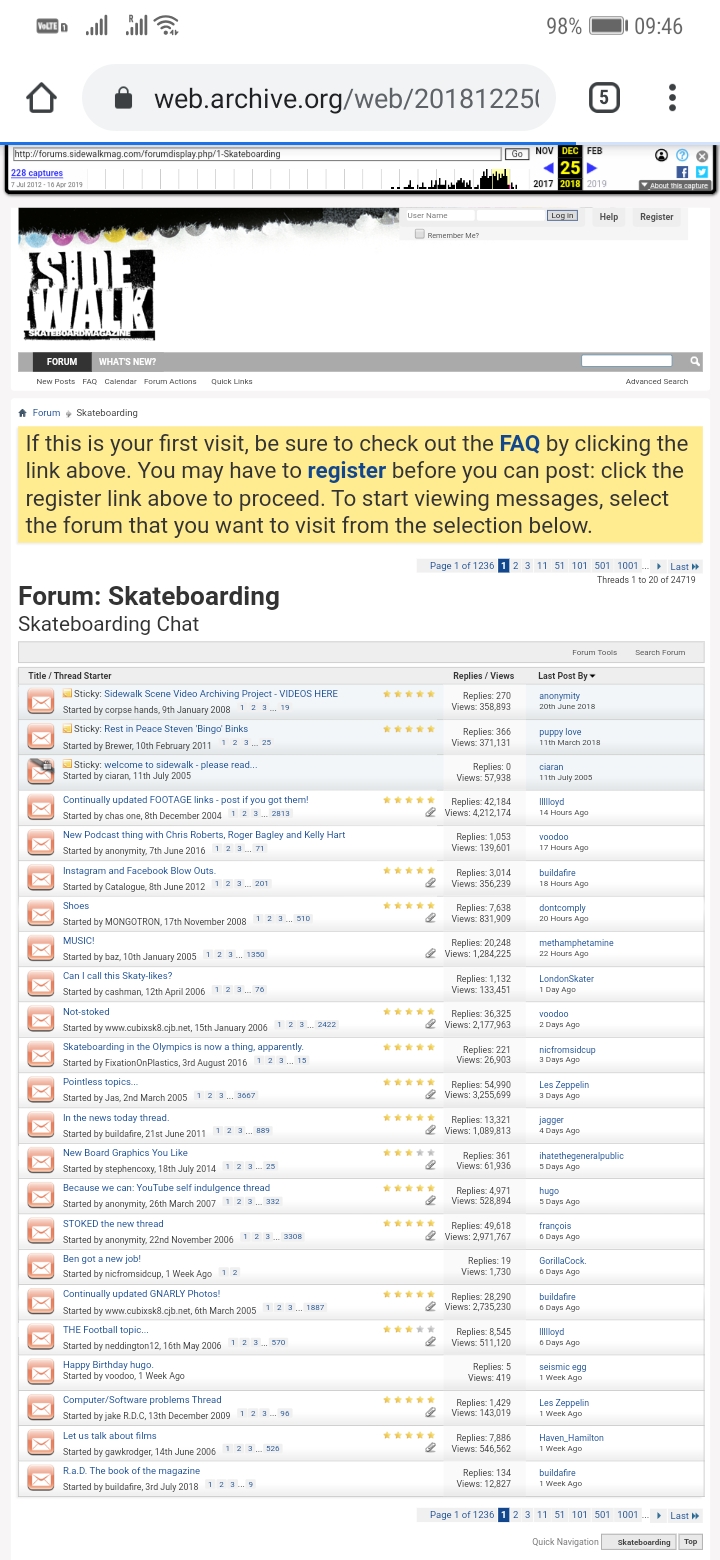
Task: Open the Forum Tools menu
Action: click(594, 652)
